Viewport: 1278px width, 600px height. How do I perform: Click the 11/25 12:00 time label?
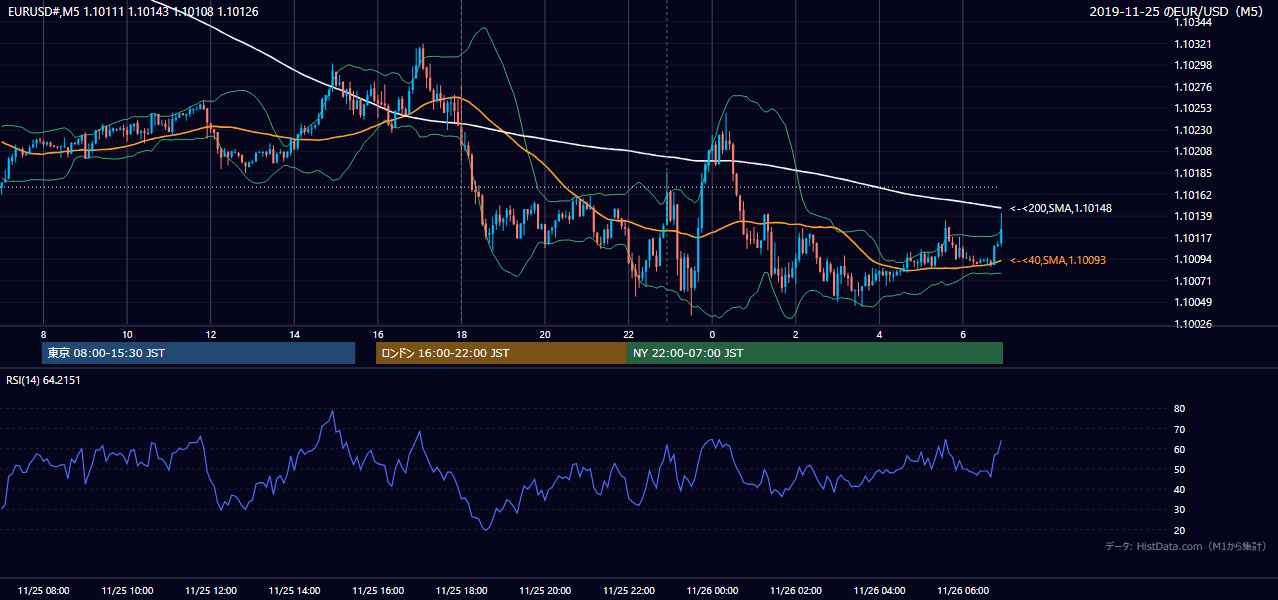click(211, 591)
